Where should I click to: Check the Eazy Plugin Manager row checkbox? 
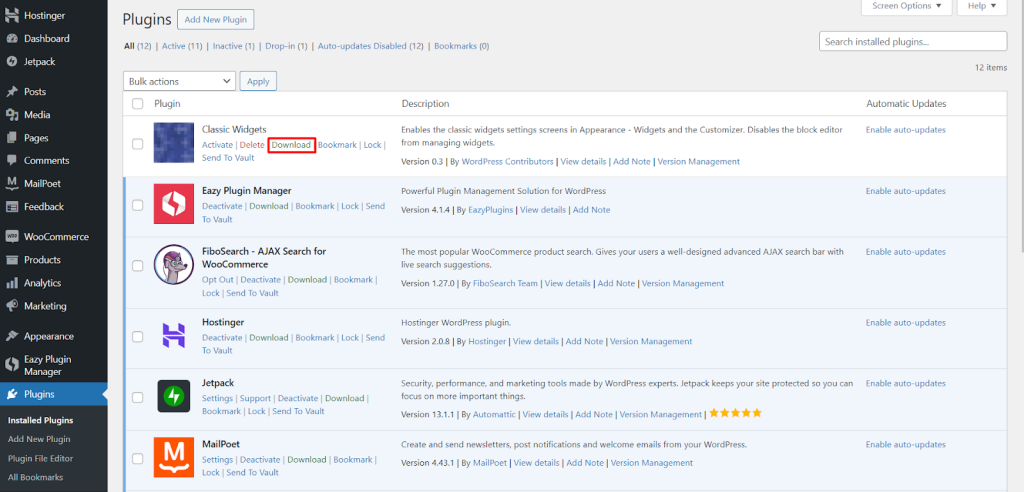click(138, 205)
